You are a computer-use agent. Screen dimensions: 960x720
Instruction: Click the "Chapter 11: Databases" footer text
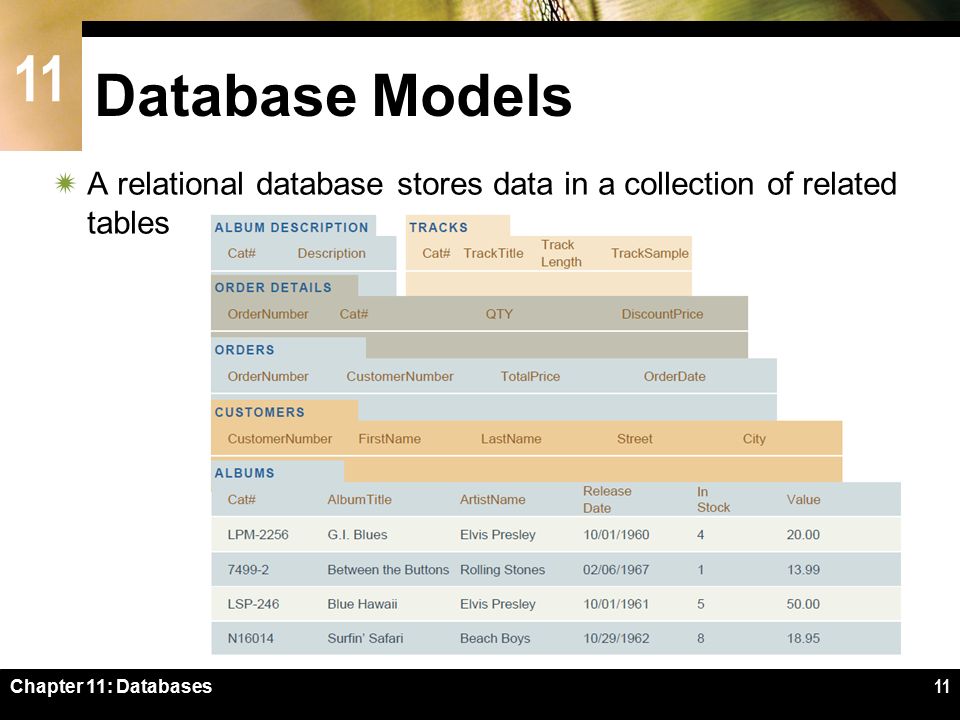111,686
